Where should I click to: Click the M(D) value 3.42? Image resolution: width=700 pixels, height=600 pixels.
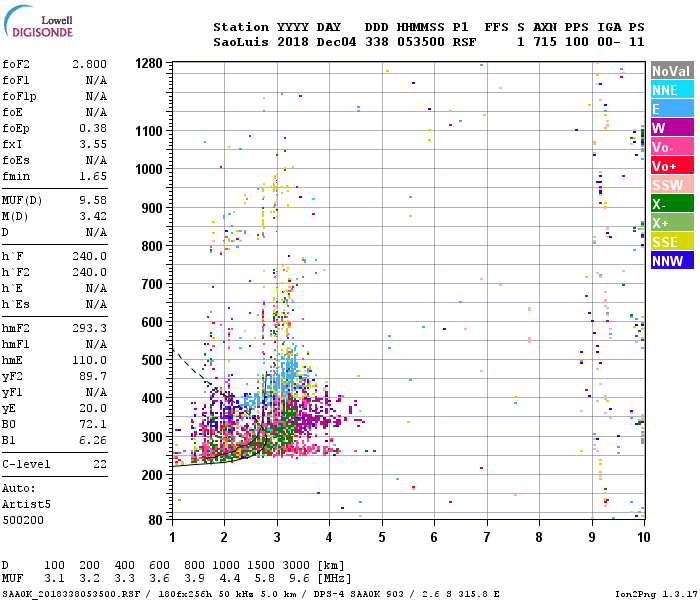tap(93, 217)
